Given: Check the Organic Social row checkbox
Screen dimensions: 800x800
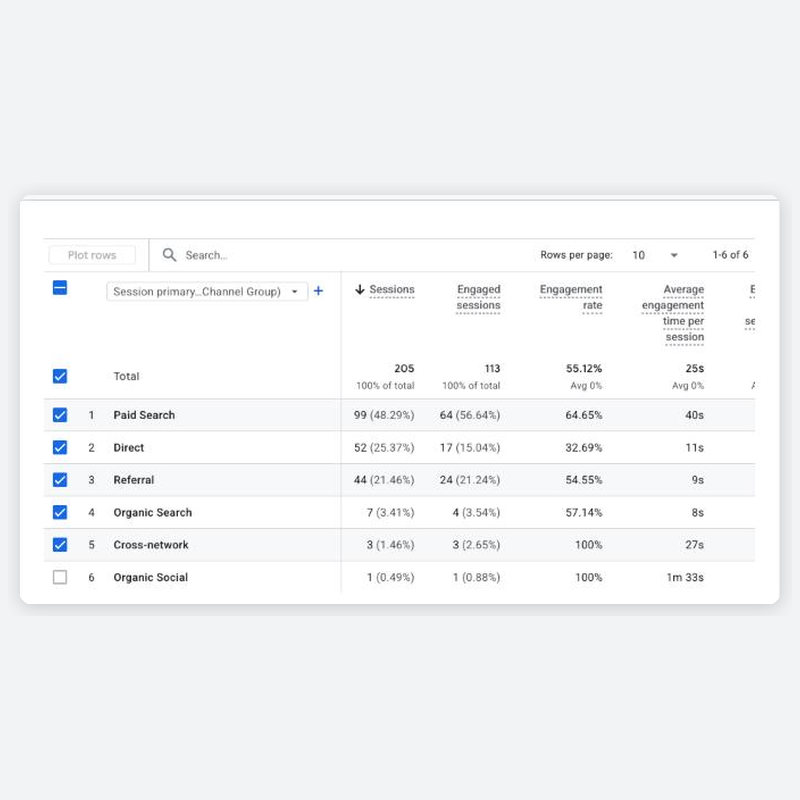Looking at the screenshot, I should tap(60, 577).
